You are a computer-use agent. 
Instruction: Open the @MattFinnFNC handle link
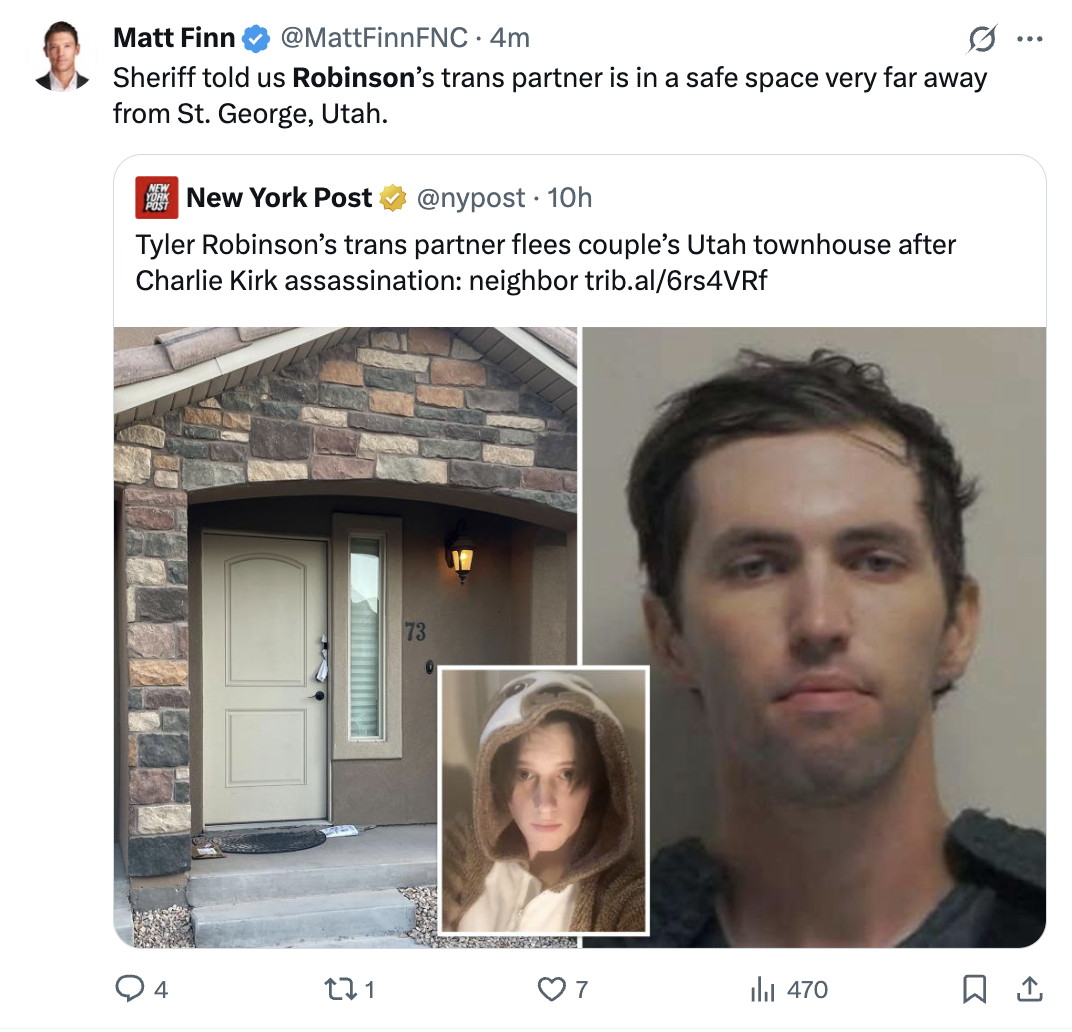[374, 38]
